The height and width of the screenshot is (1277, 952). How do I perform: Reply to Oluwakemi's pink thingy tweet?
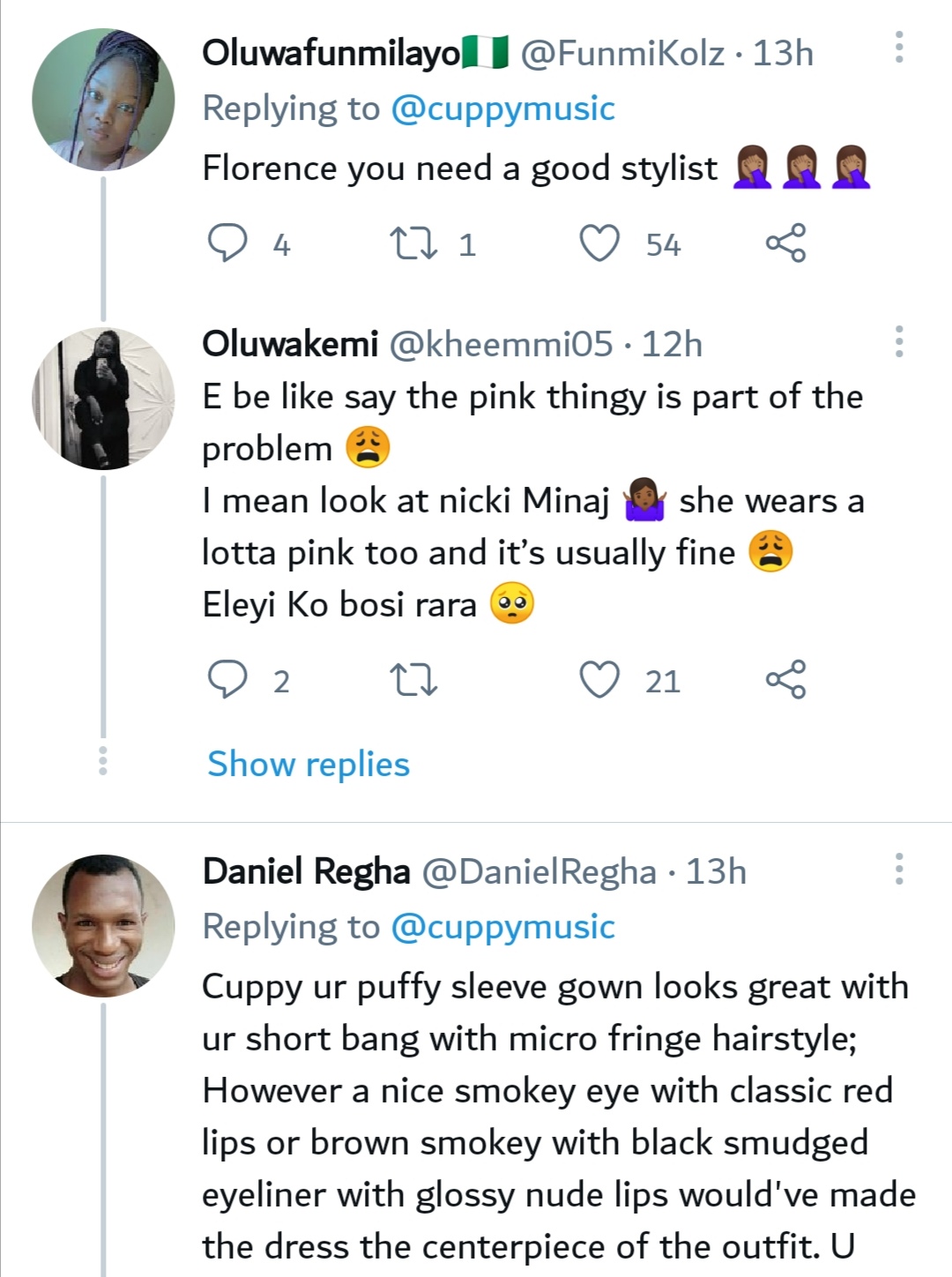[x=227, y=680]
